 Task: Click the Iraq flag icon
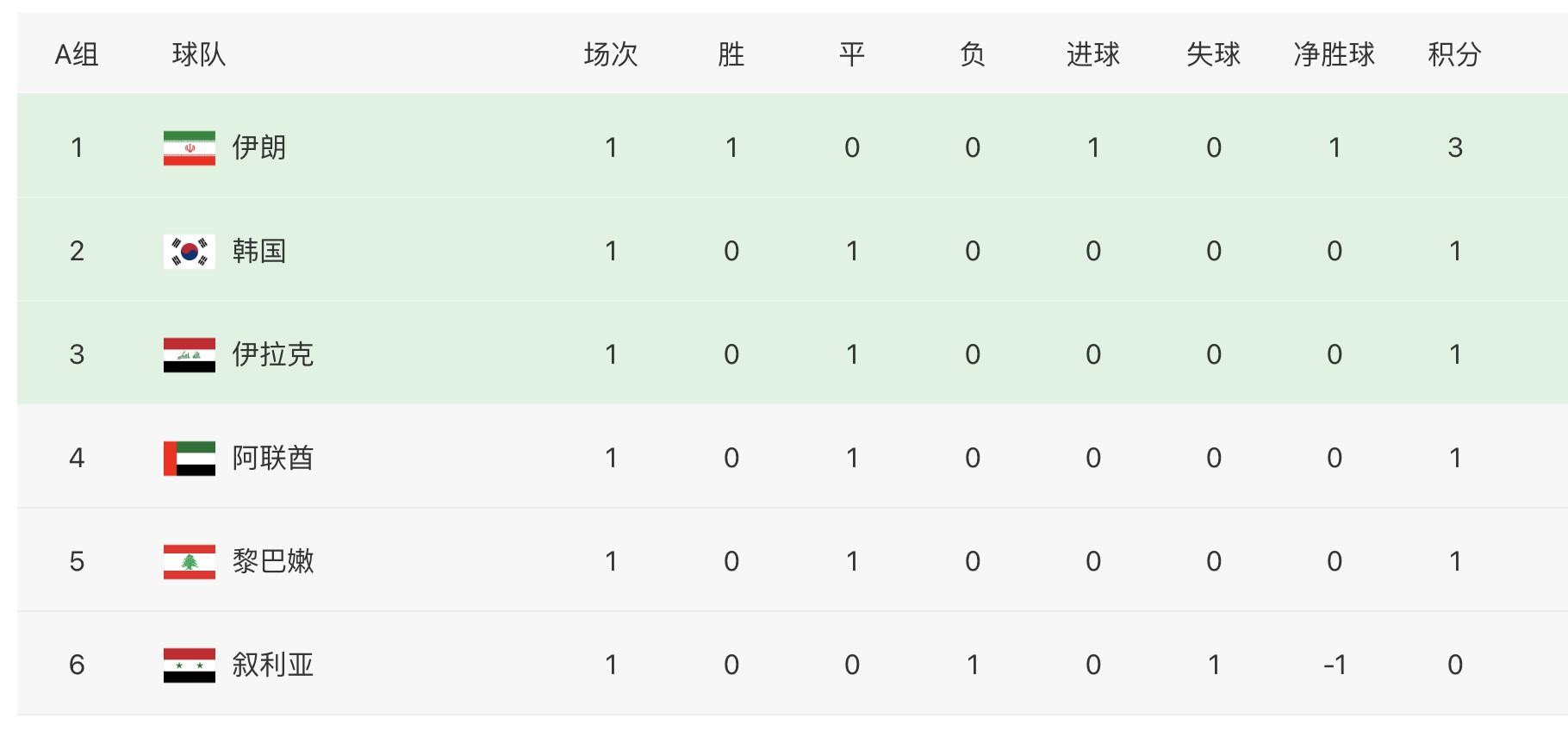pyautogui.click(x=190, y=354)
